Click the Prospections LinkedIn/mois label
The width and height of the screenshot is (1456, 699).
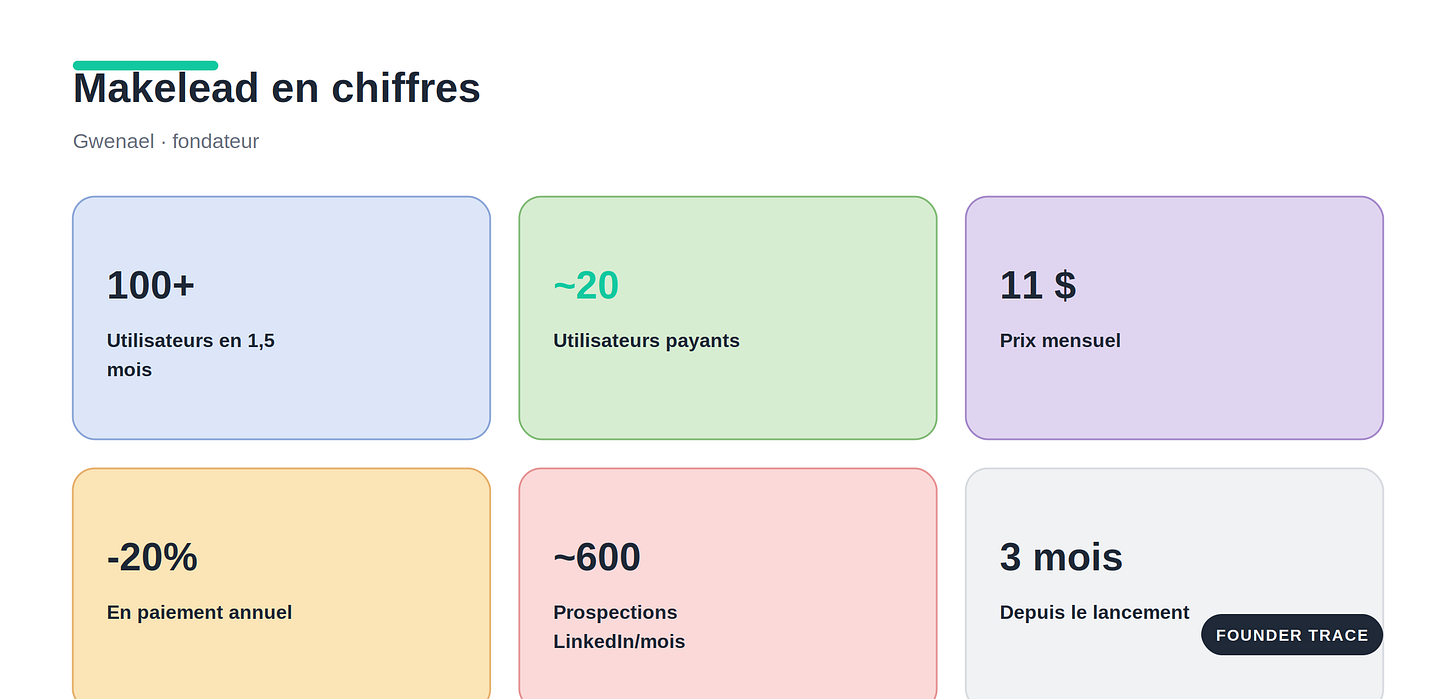point(619,627)
